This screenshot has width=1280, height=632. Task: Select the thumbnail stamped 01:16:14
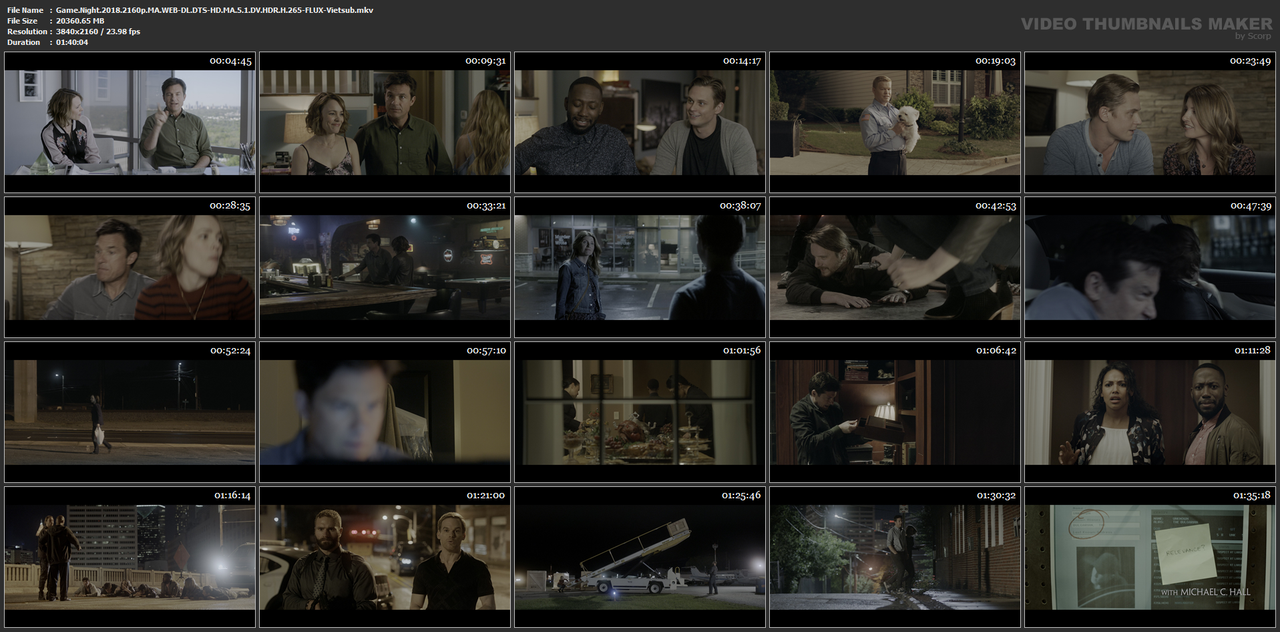pyautogui.click(x=130, y=557)
